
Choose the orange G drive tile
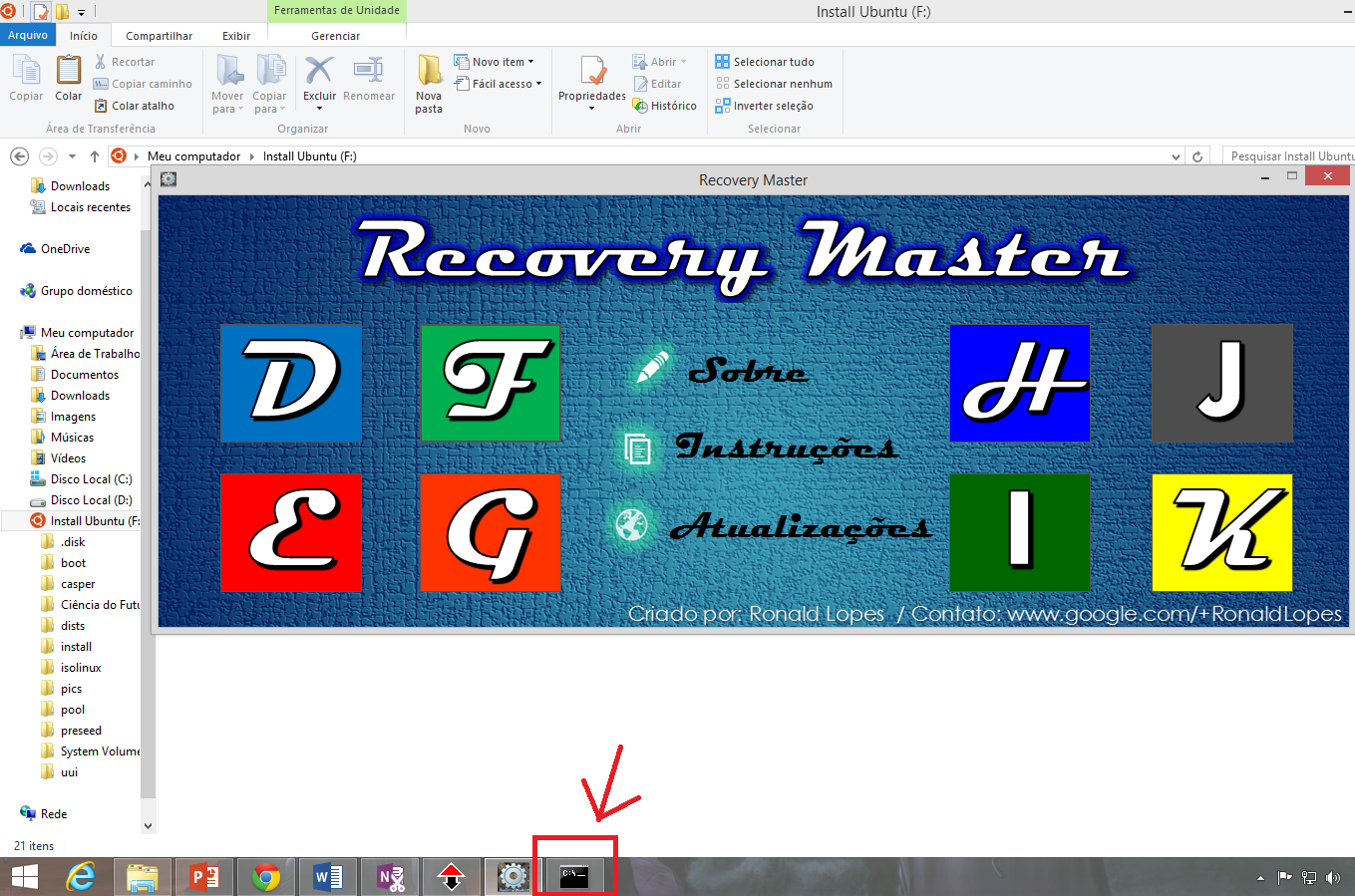pyautogui.click(x=491, y=532)
